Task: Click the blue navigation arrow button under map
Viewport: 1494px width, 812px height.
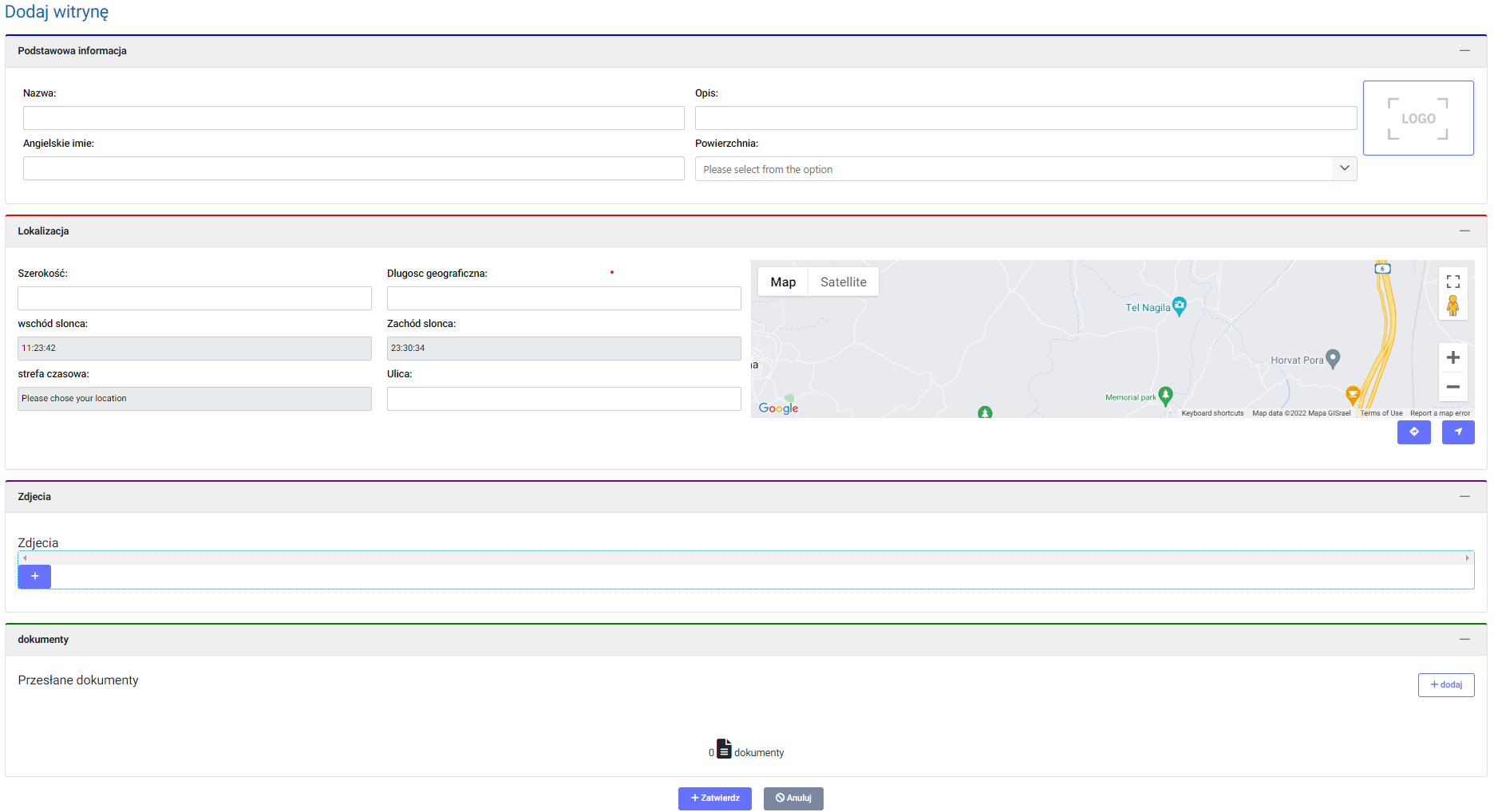Action: 1457,432
